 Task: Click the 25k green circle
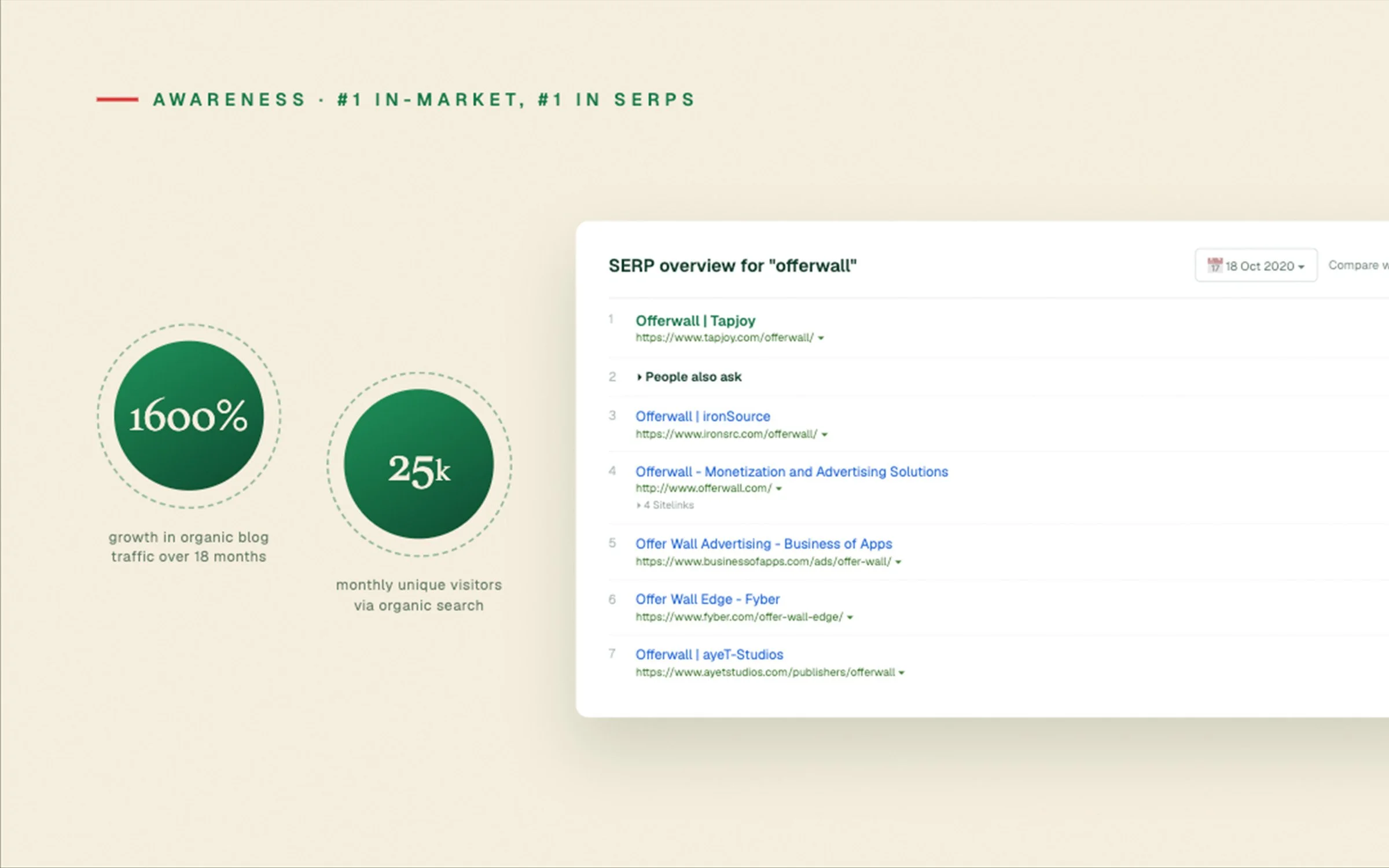(x=418, y=464)
